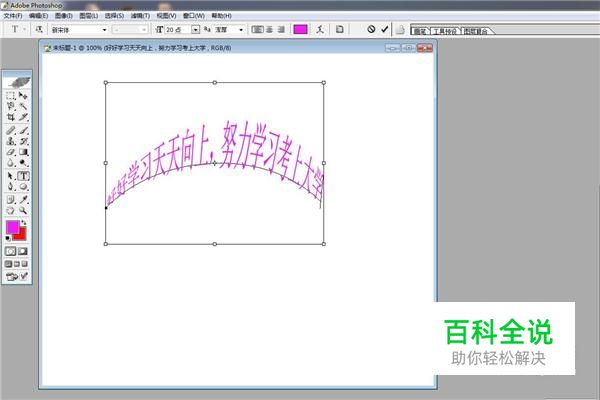
Task: Click the Create Warped Text icon
Action: point(320,29)
